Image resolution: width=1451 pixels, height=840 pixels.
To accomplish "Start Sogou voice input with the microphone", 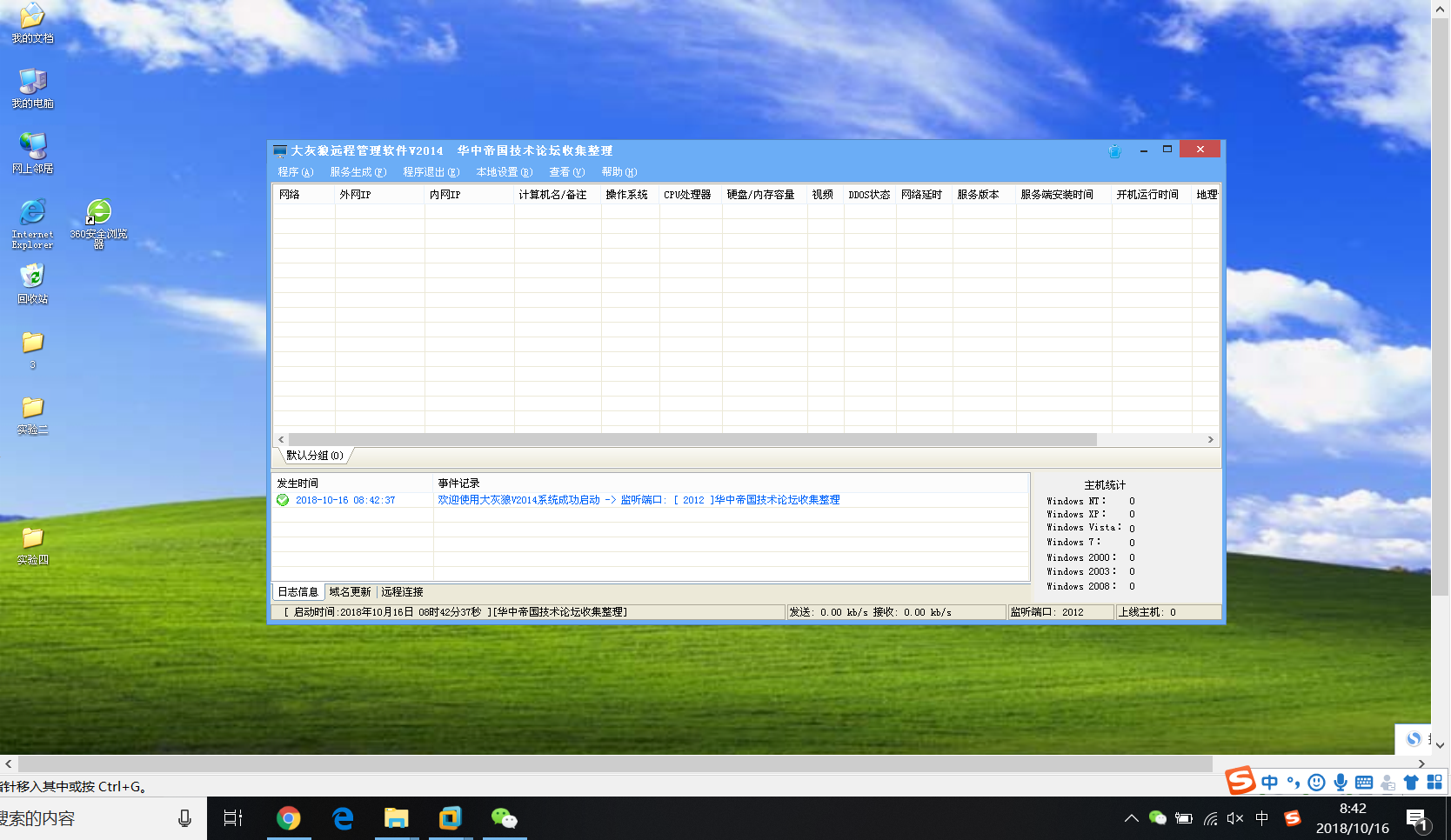I will 1341,783.
